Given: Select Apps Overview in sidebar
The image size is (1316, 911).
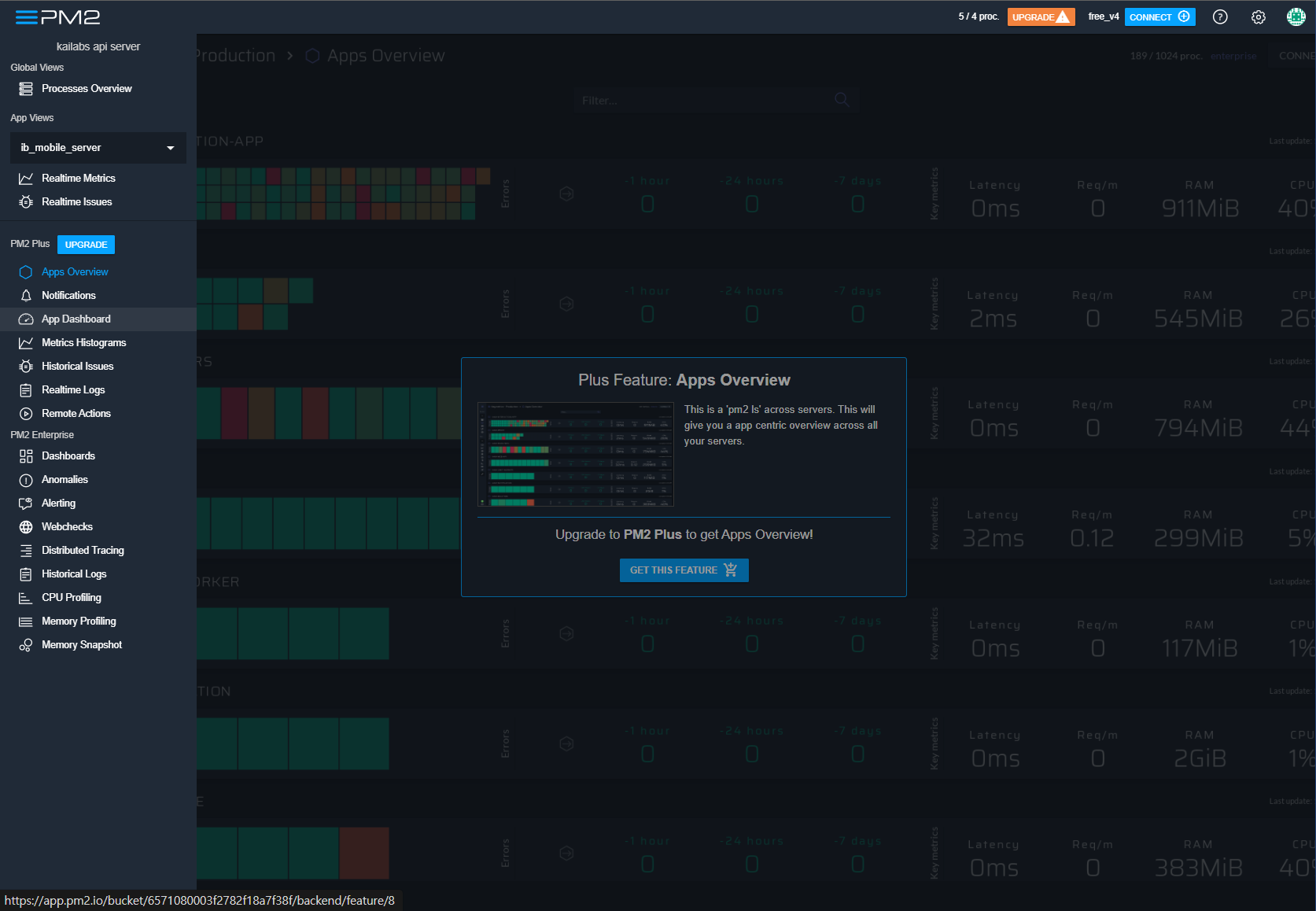Looking at the screenshot, I should [x=98, y=272].
